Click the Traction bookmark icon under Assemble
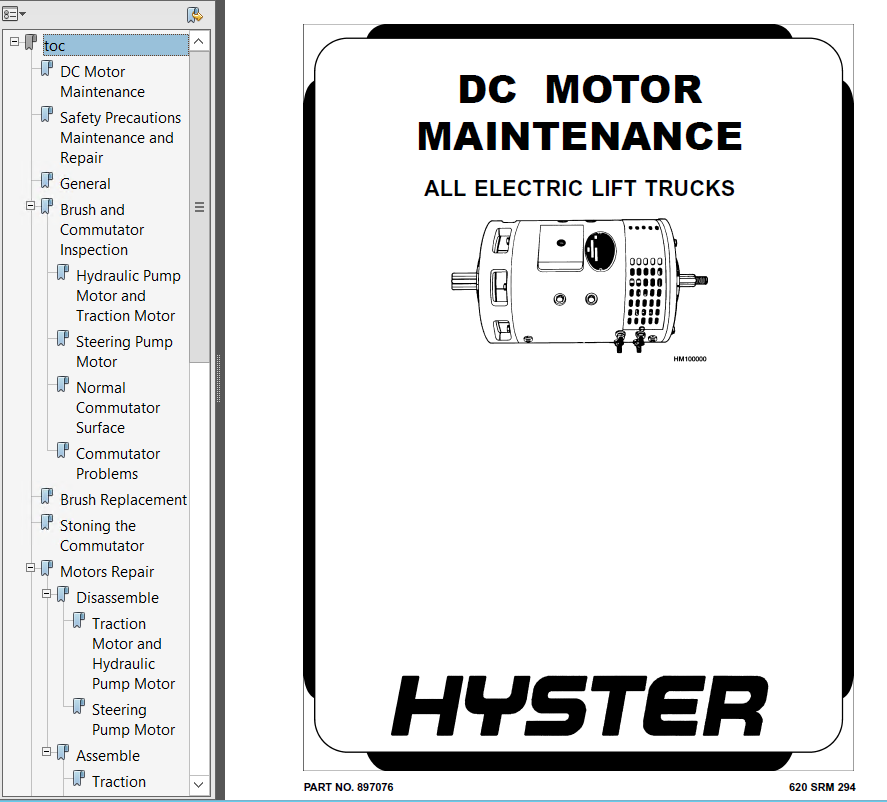Image resolution: width=887 pixels, height=802 pixels. (x=79, y=779)
